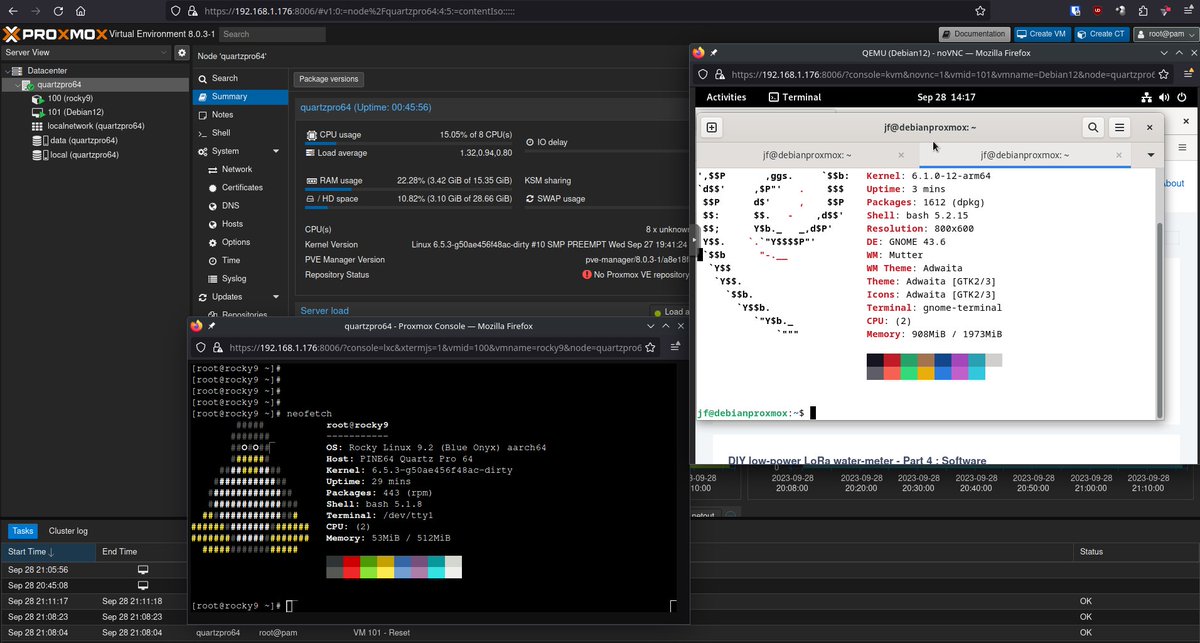Click the search icon in GNOME terminal header
The width and height of the screenshot is (1200, 643).
[x=1093, y=127]
